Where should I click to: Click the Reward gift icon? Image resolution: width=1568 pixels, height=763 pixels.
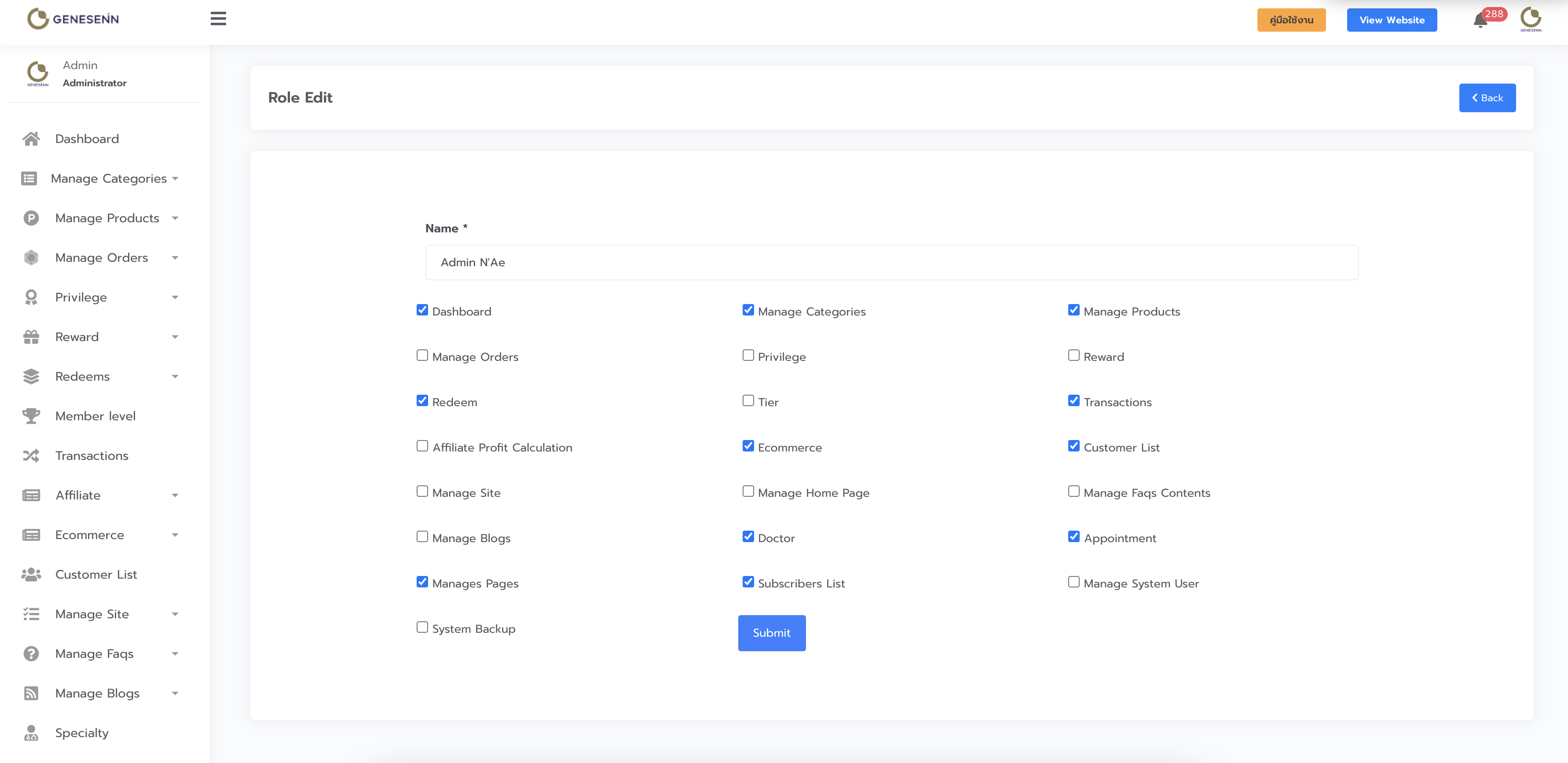(31, 337)
